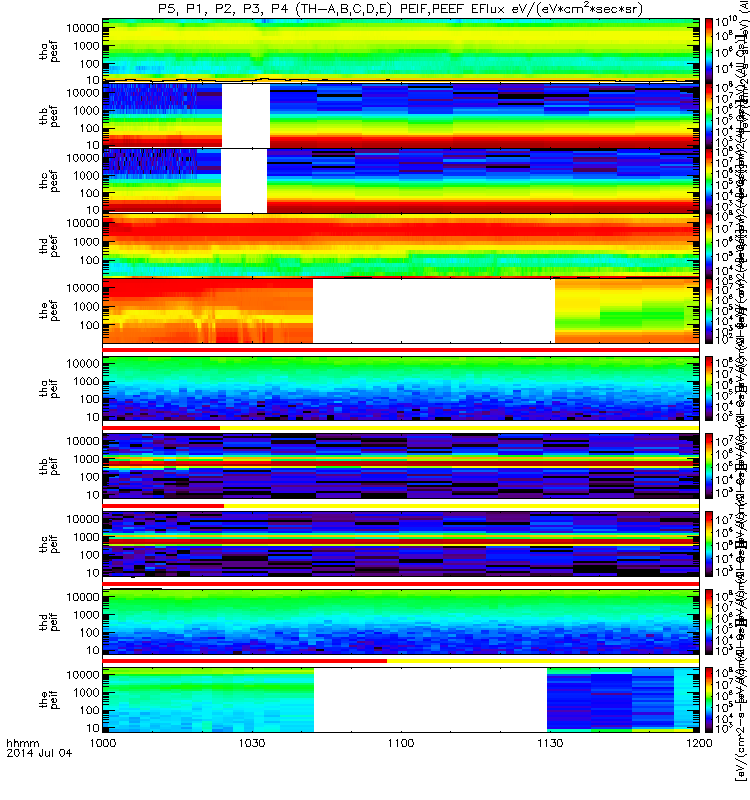Click the '2014 Jul 04' date label
Viewport: 750px width, 800px height.
[39, 753]
